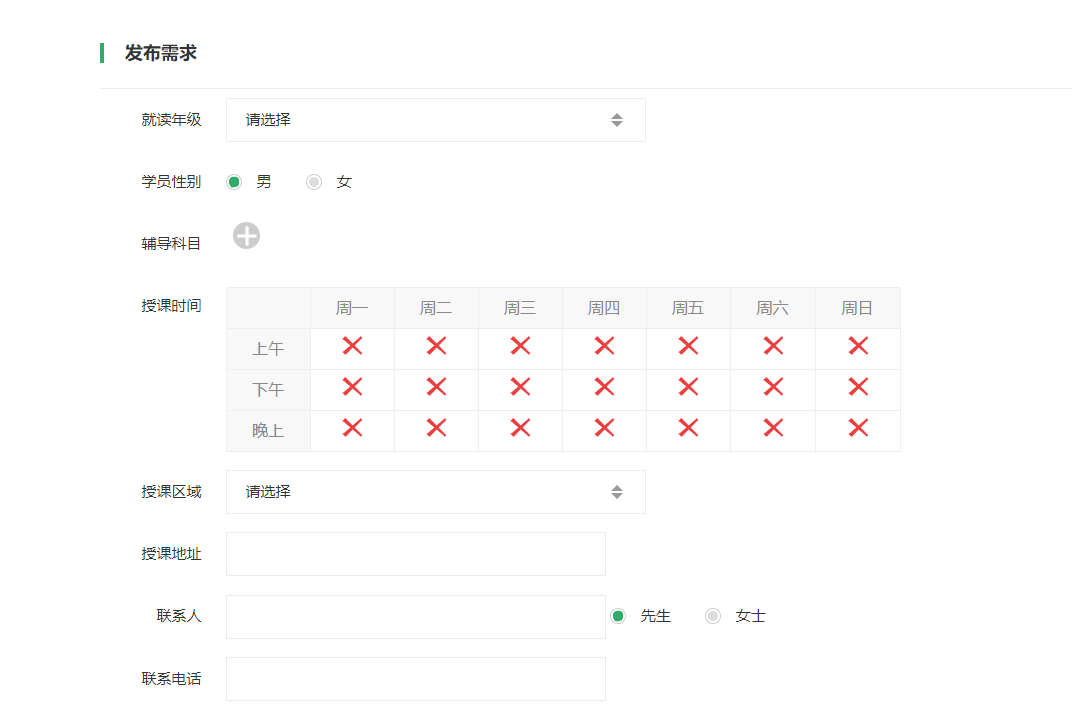This screenshot has width=1072, height=705.
Task: Select 男 as student gender
Action: pos(234,182)
